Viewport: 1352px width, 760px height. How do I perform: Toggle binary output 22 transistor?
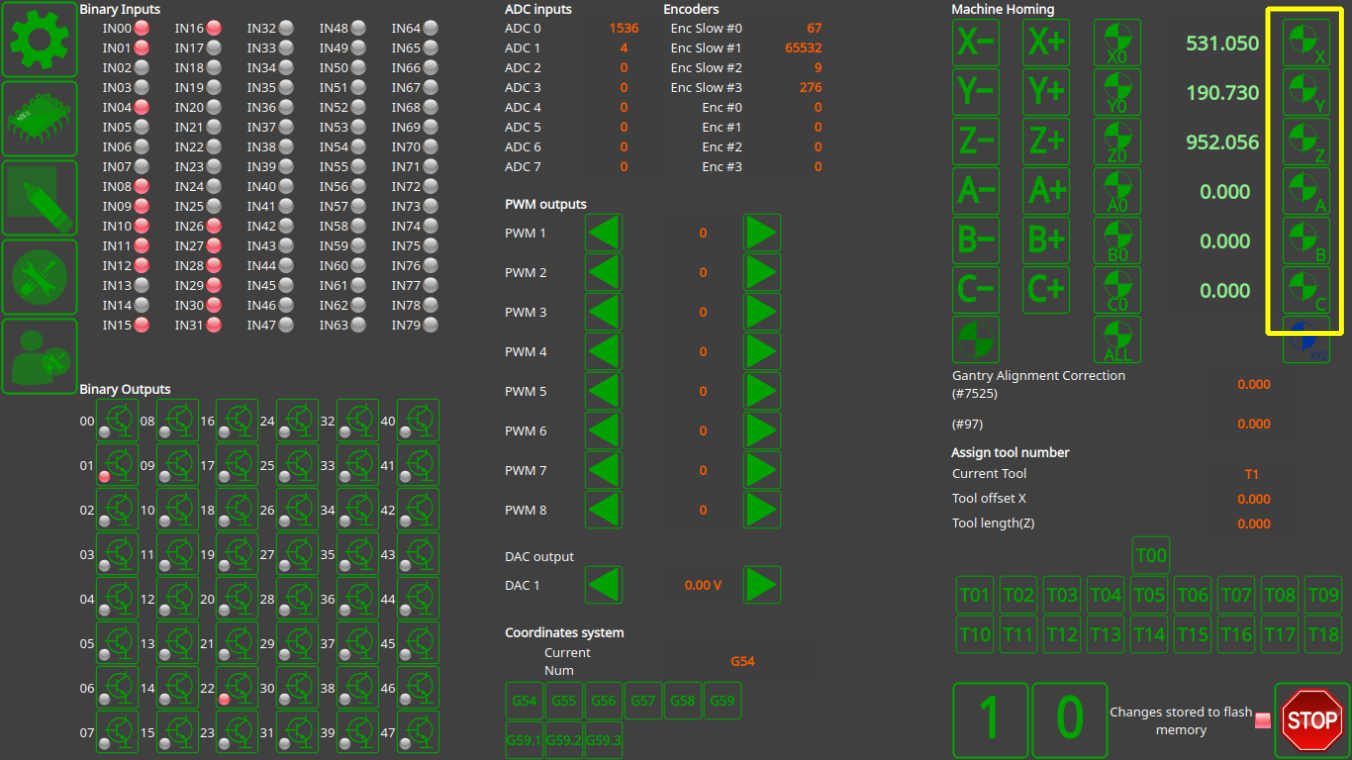pos(237,688)
